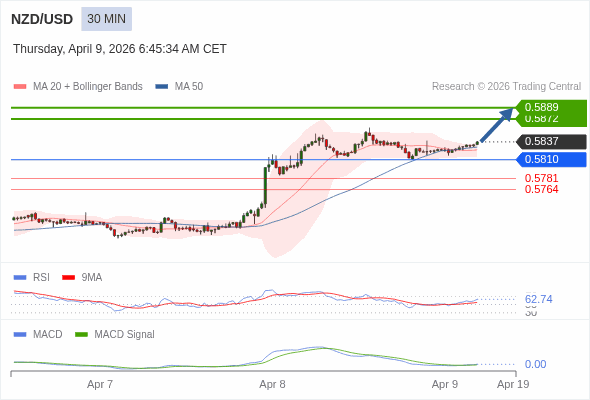Click the MA 20 + Bollinger Bands legend swatch

(20, 87)
